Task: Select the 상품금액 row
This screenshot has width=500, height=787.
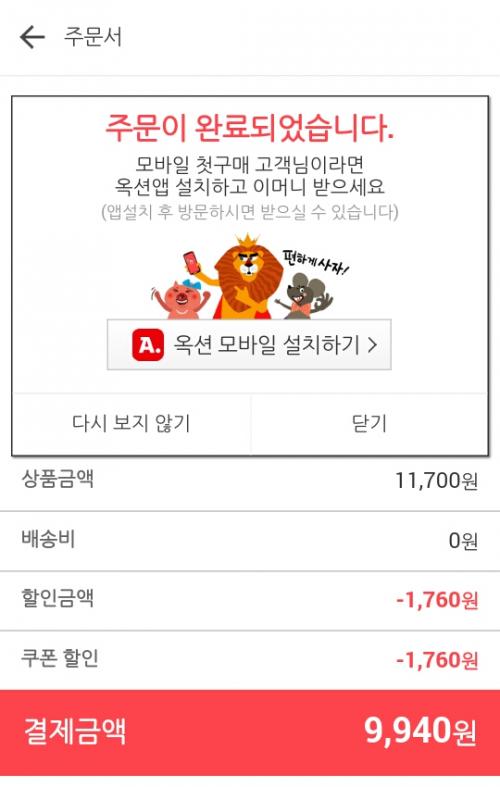Action: click(250, 480)
